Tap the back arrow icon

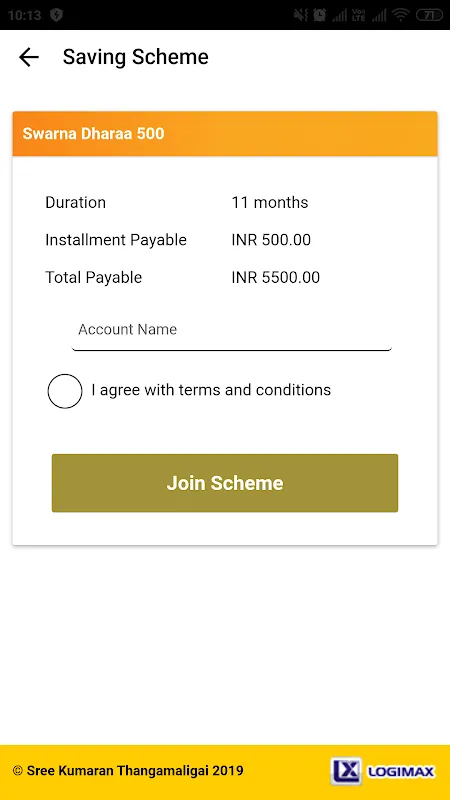[29, 57]
